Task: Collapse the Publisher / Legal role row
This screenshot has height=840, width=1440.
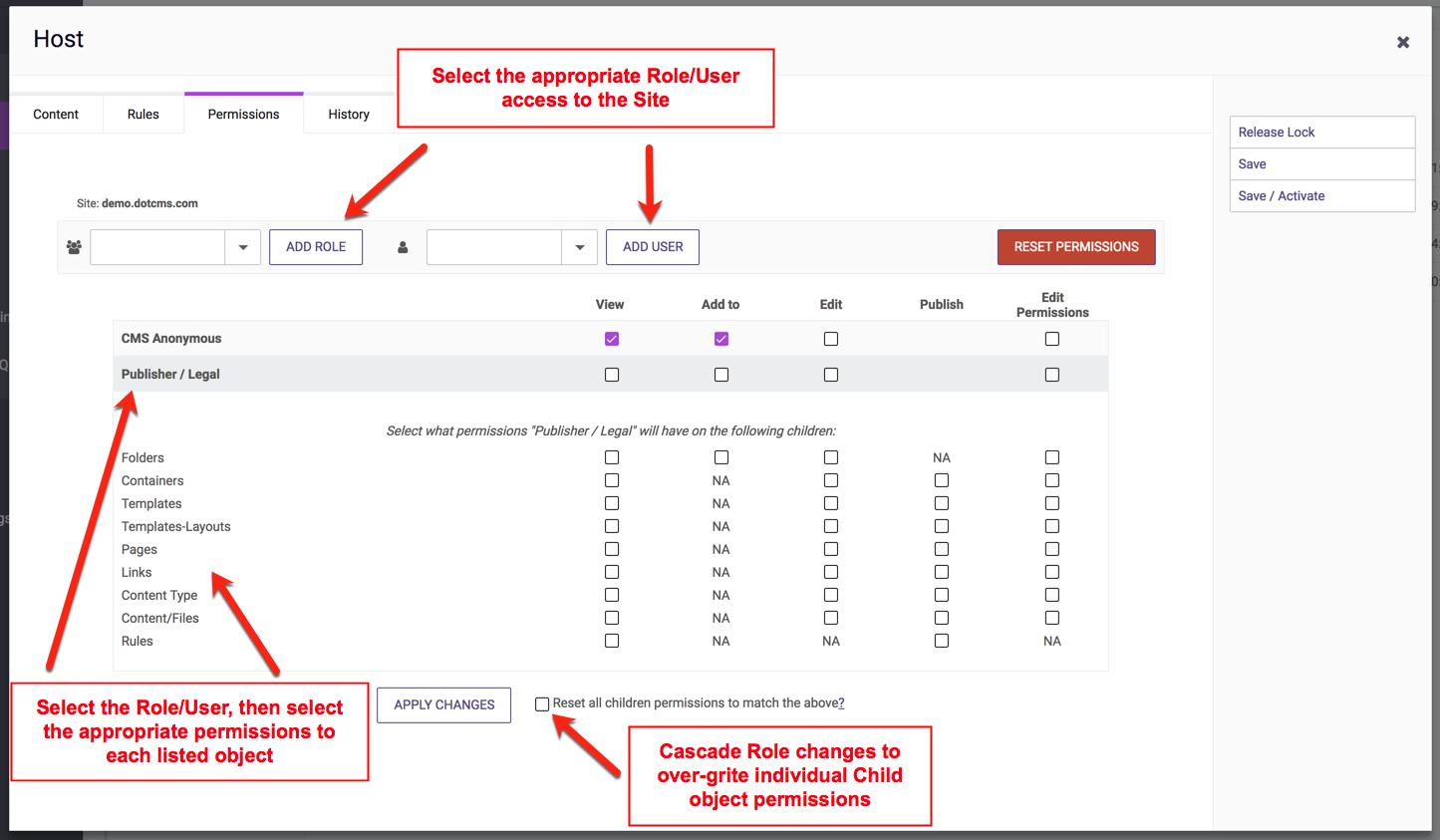Action: [170, 375]
